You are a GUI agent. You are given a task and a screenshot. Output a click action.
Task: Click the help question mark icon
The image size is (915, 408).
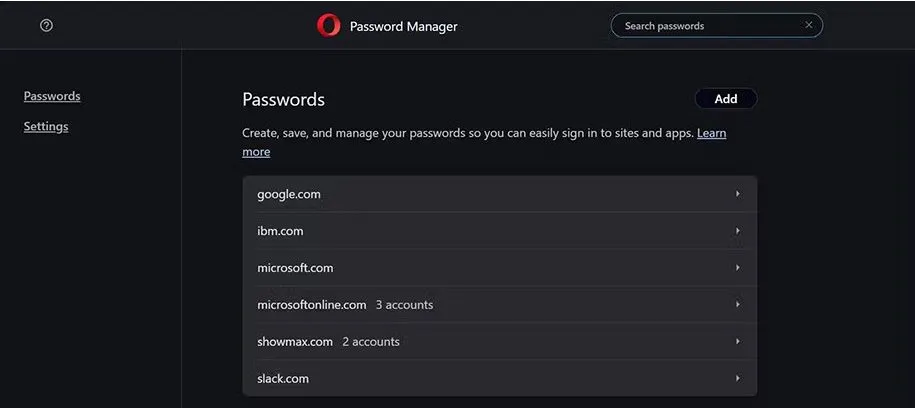(46, 26)
